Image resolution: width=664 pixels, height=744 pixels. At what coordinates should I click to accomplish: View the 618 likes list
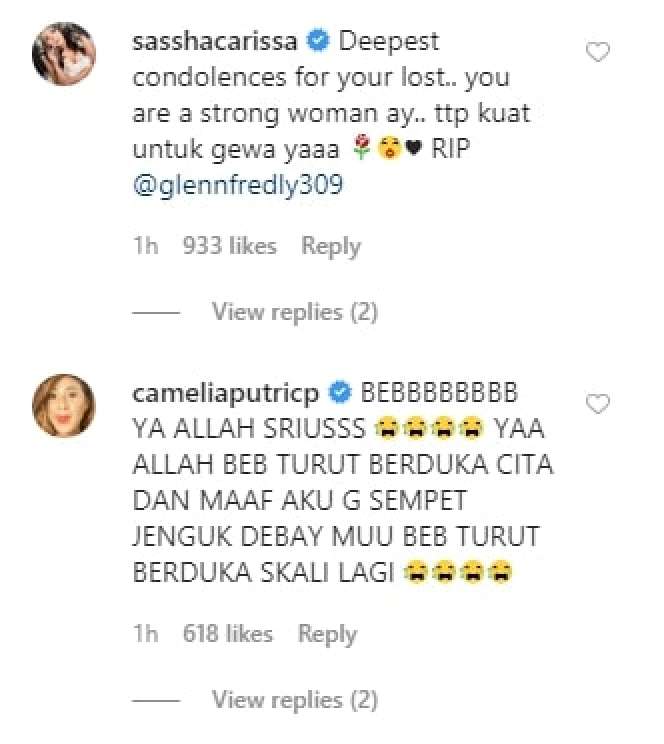[x=228, y=634]
